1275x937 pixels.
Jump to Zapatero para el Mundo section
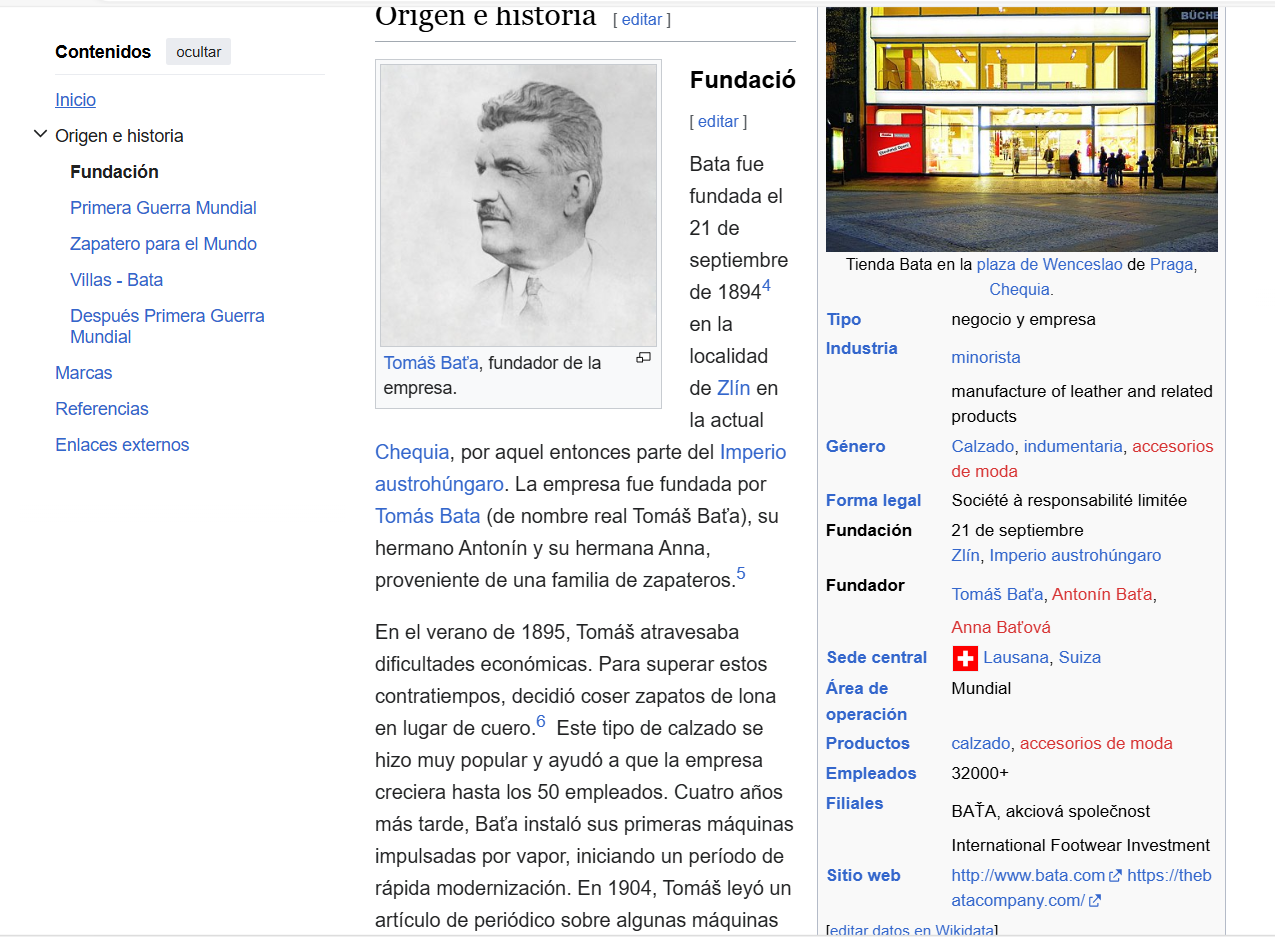click(163, 244)
